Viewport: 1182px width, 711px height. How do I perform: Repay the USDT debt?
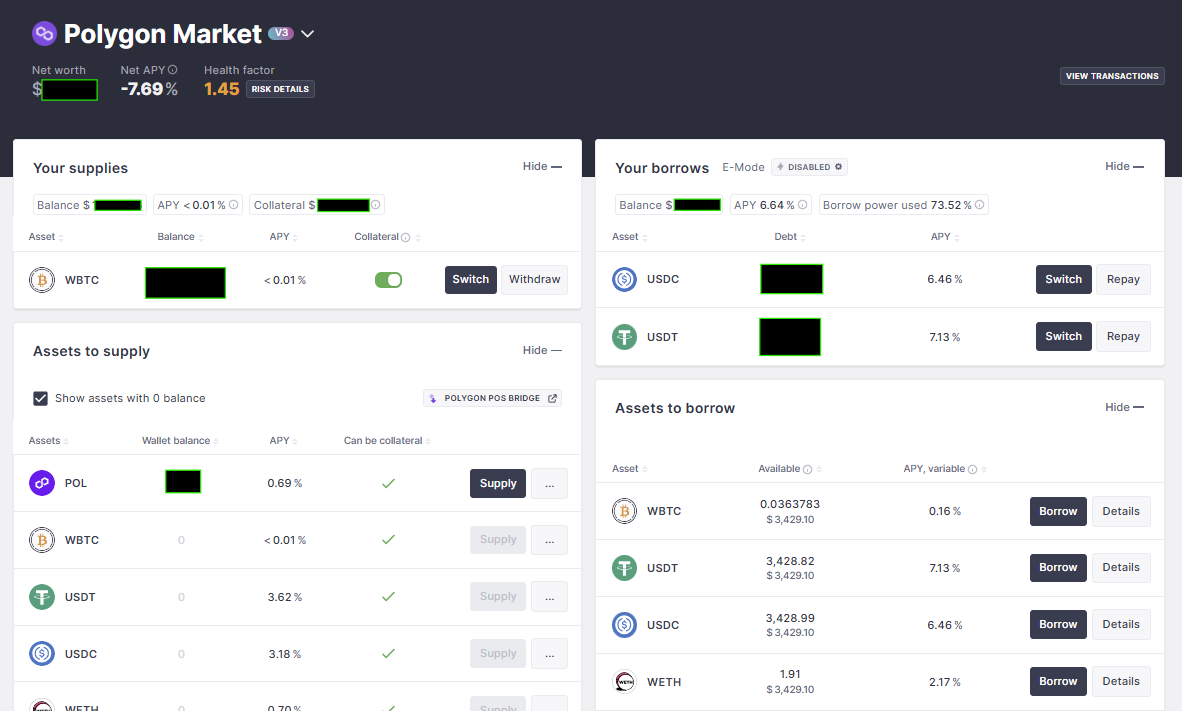tap(1123, 336)
